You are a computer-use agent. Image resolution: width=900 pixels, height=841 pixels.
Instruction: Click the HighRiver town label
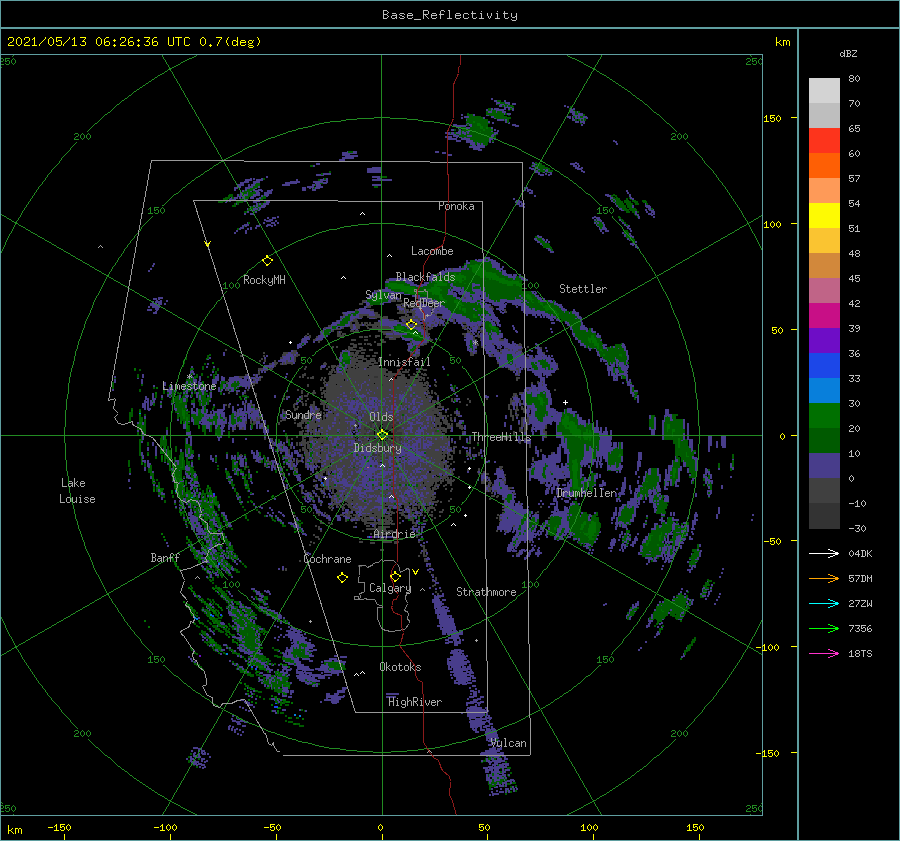[x=415, y=702]
